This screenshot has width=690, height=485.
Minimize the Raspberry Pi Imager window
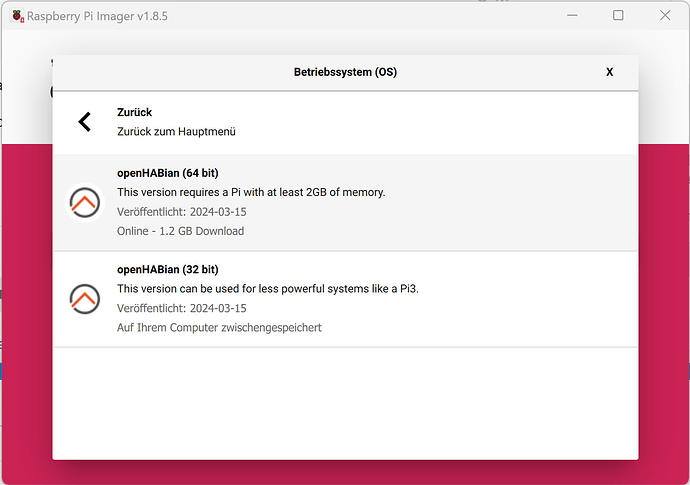coord(572,15)
